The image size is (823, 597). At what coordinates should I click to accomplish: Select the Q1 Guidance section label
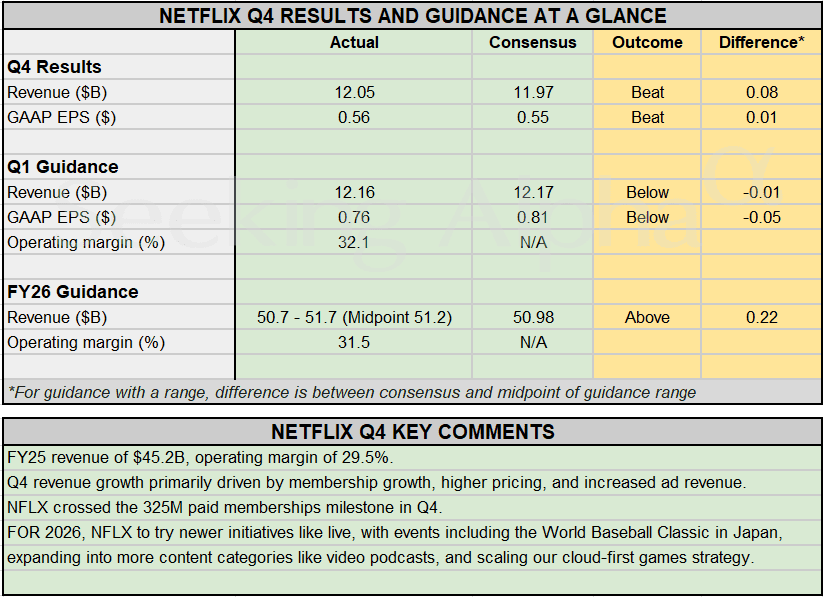[x=63, y=167]
